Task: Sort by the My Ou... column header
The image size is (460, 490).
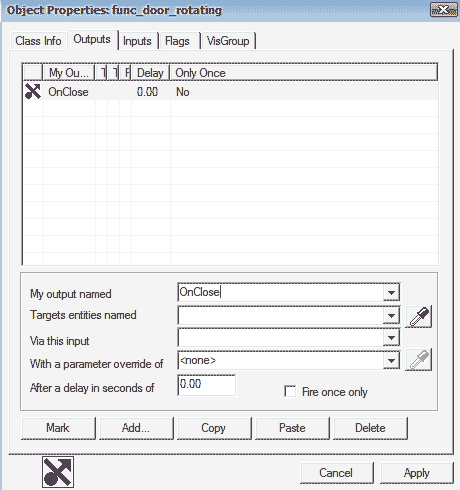Action: [x=69, y=73]
